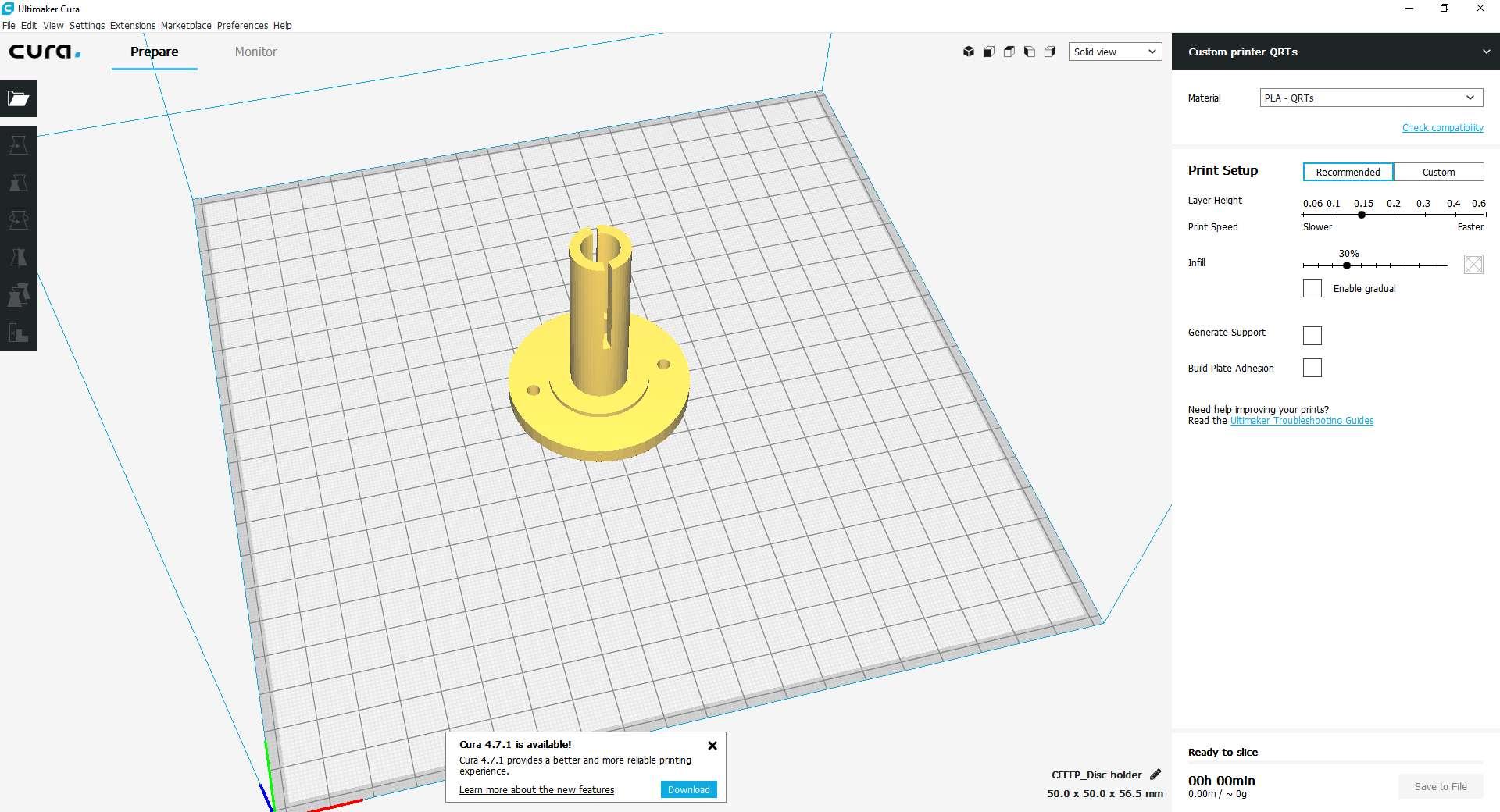Click the pencil icon to rename the job
Image resolution: width=1500 pixels, height=812 pixels.
point(1155,775)
